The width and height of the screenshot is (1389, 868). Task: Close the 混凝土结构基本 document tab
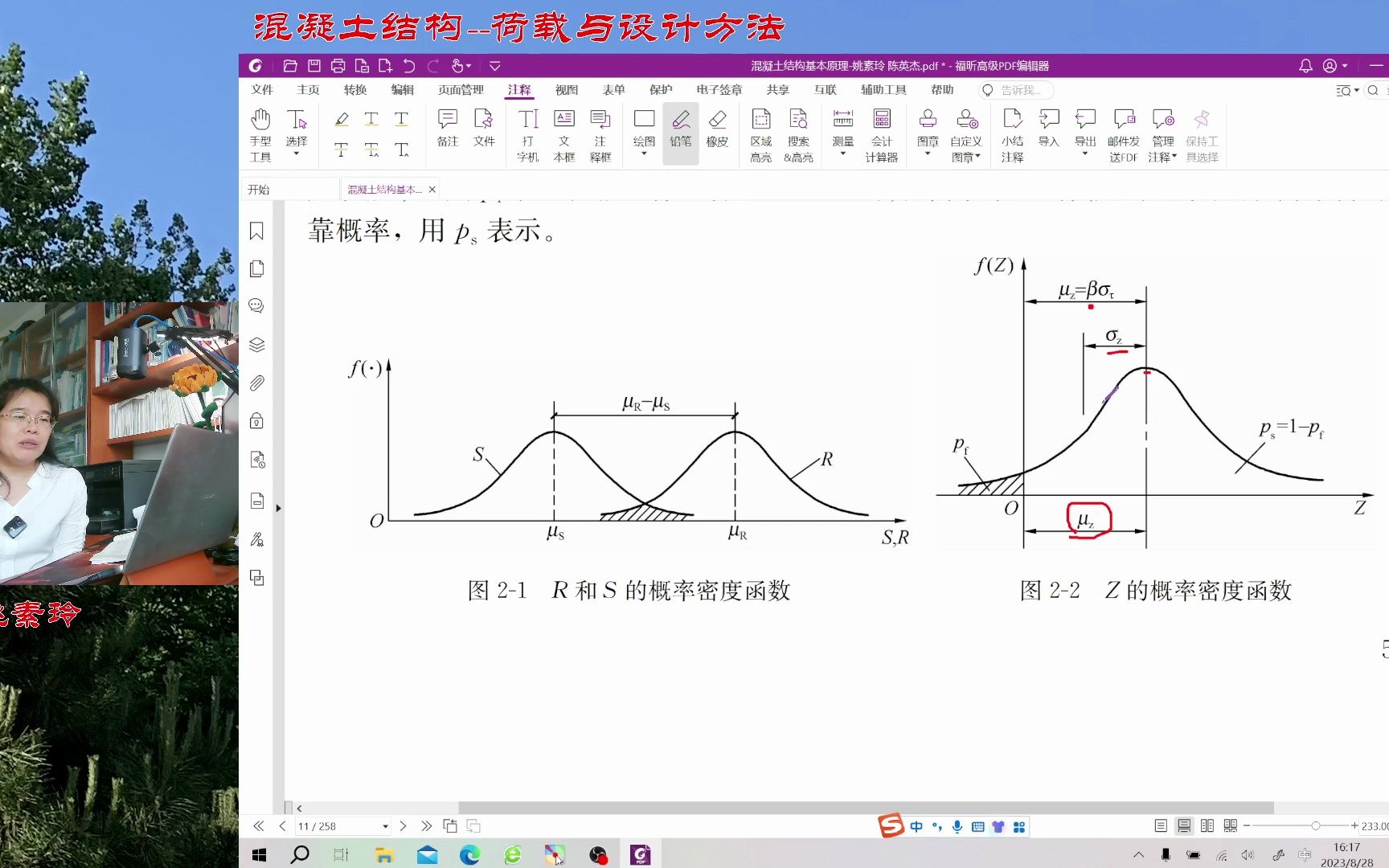(432, 190)
